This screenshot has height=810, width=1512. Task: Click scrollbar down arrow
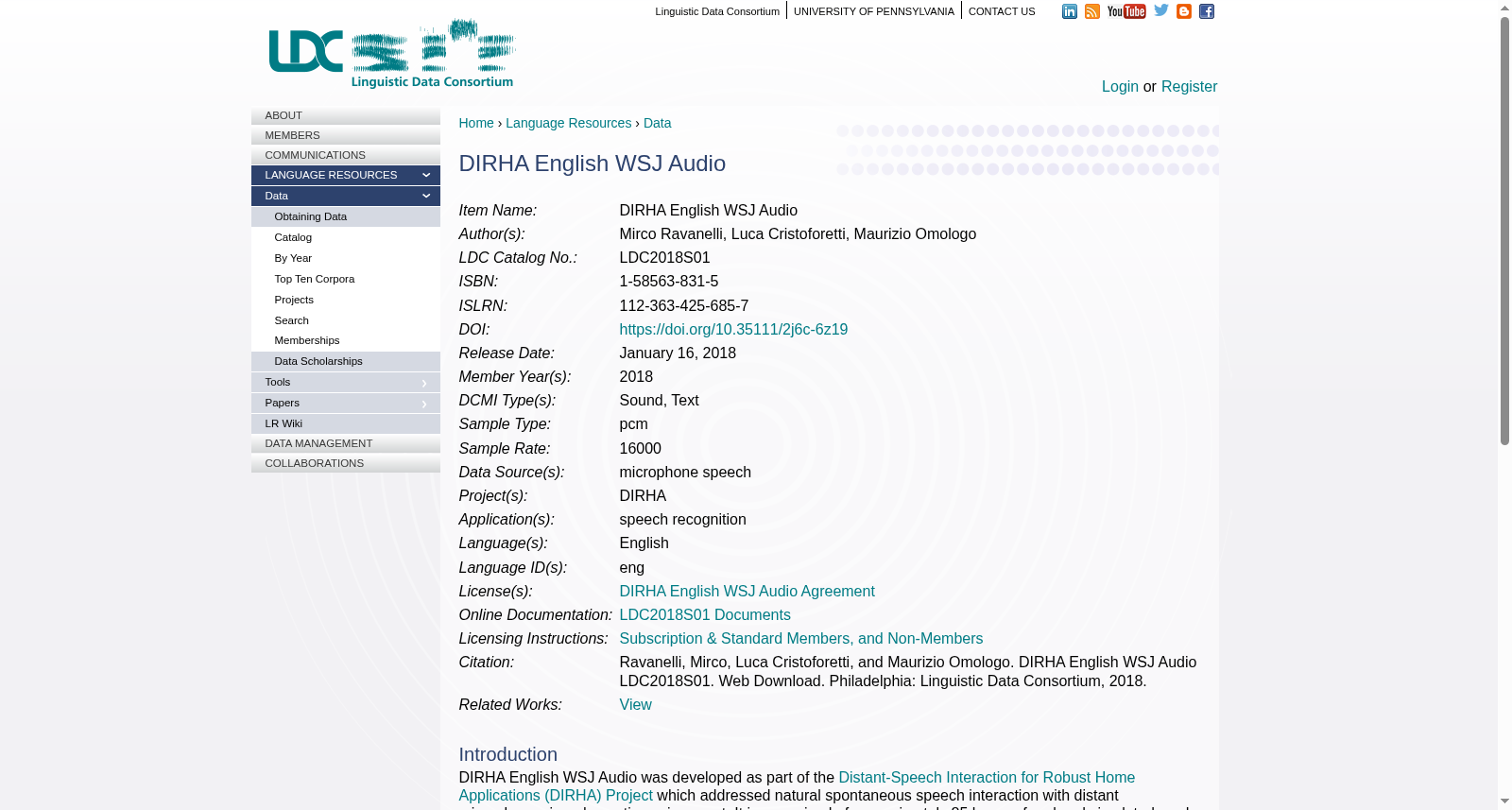(1504, 801)
